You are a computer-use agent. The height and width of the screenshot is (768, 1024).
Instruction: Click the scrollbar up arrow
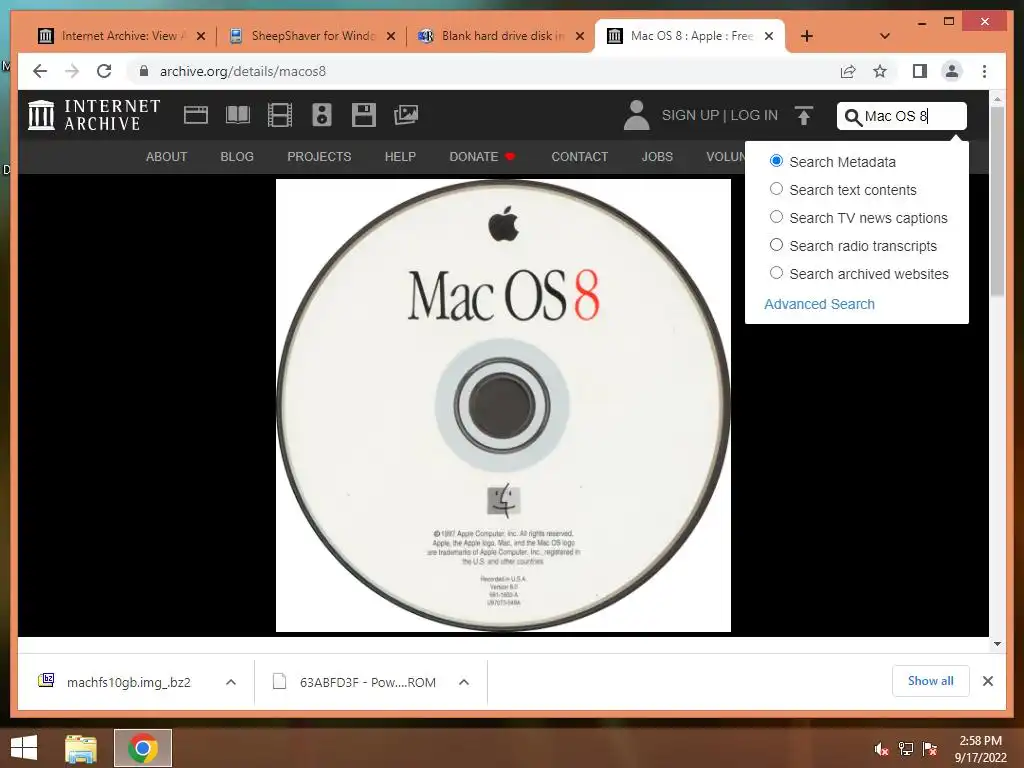[997, 99]
